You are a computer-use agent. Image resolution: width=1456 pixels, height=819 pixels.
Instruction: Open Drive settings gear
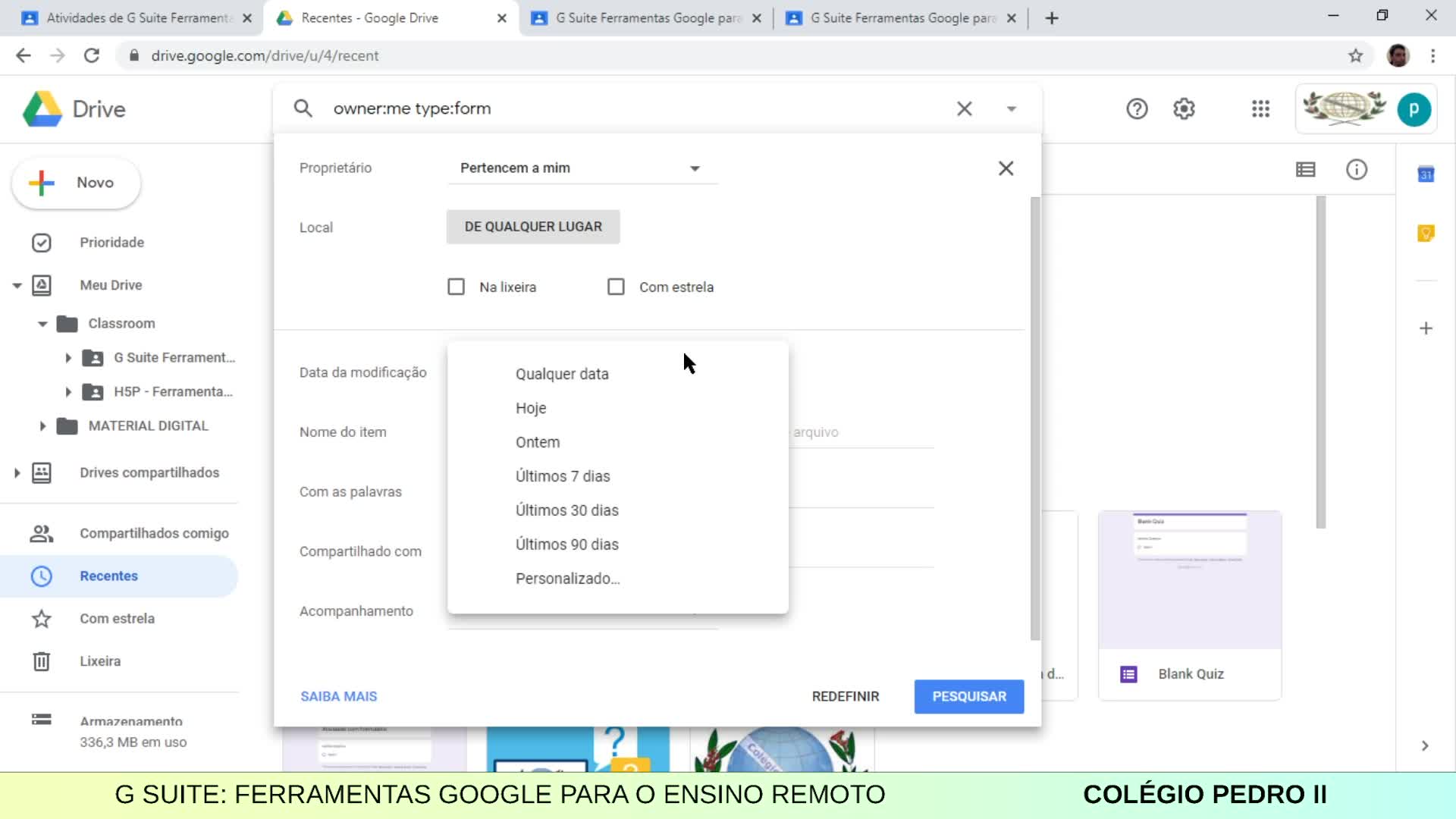click(x=1184, y=109)
